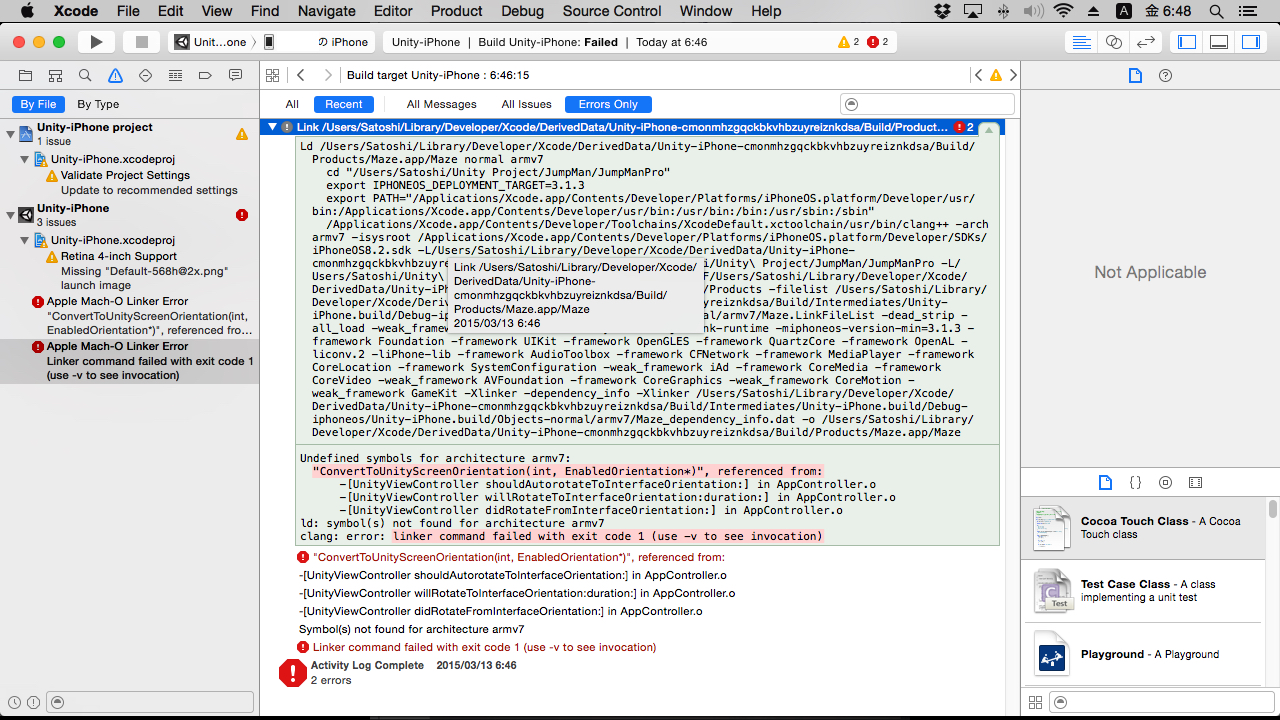Select the By File grouping
Image resolution: width=1280 pixels, height=720 pixels.
39,104
